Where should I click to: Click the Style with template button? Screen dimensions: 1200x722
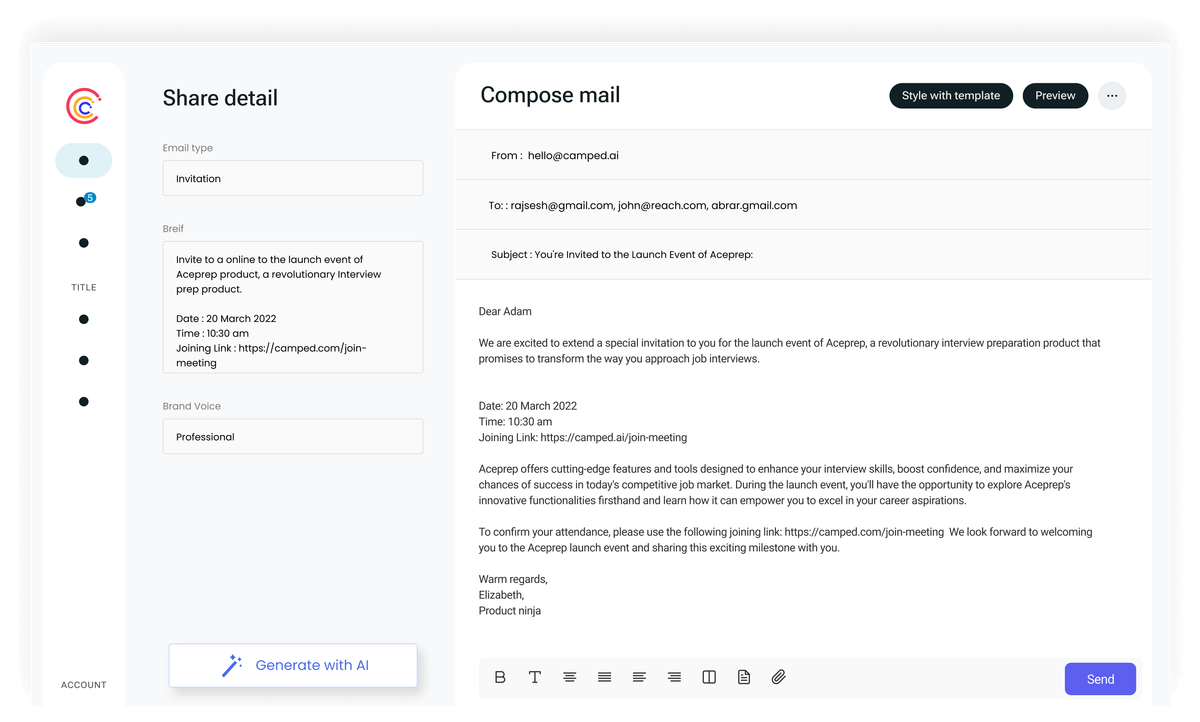coord(951,96)
